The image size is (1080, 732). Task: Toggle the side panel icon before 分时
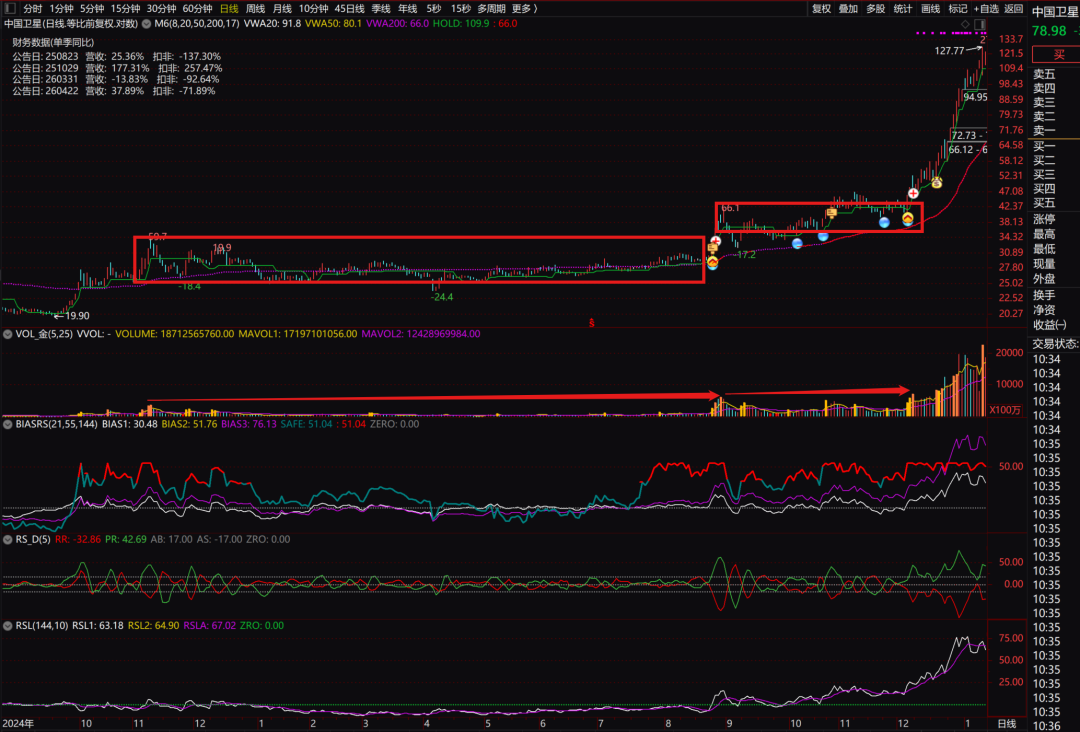[x=10, y=9]
